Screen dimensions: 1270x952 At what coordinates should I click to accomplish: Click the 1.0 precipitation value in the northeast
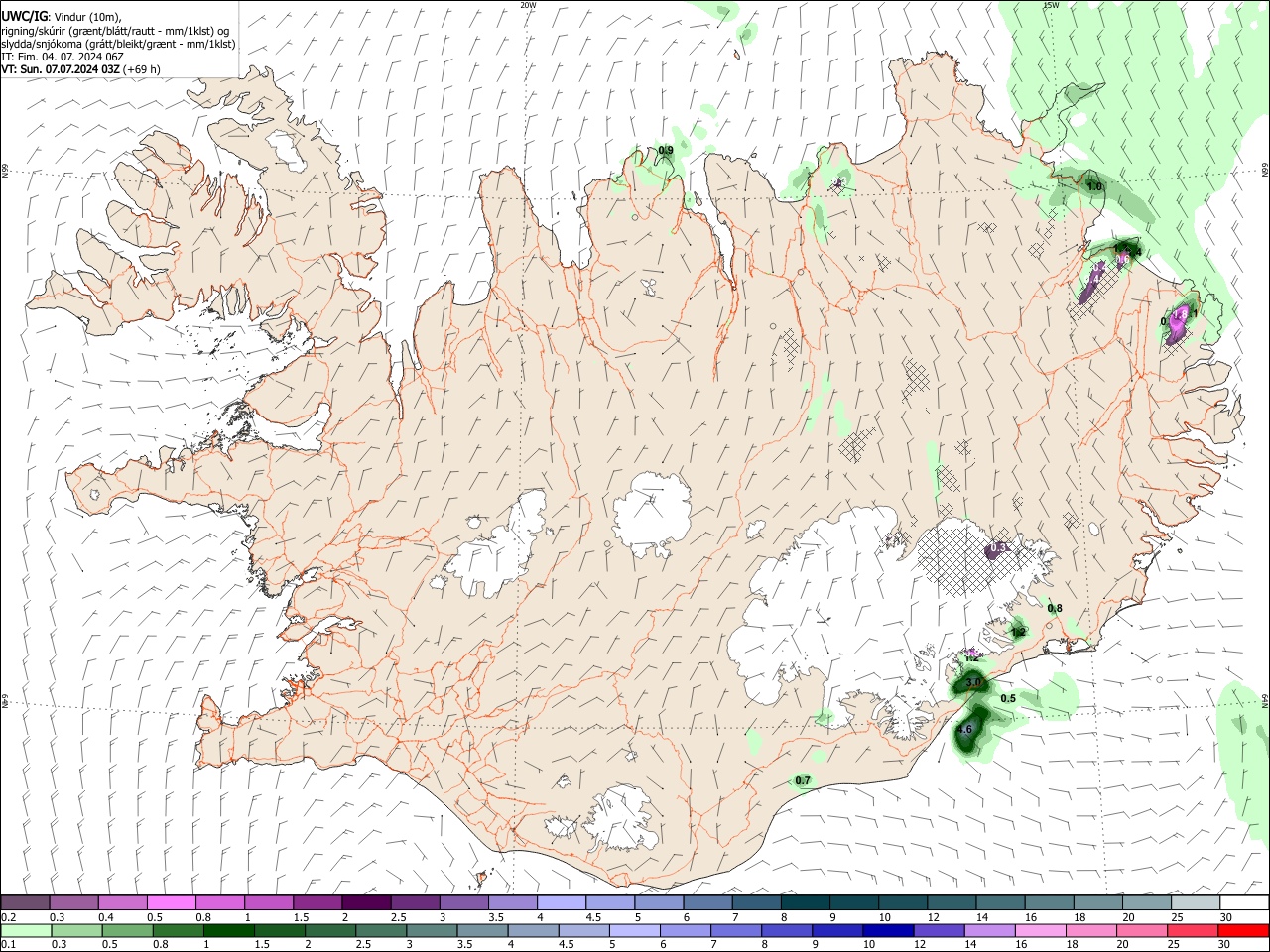(1095, 186)
